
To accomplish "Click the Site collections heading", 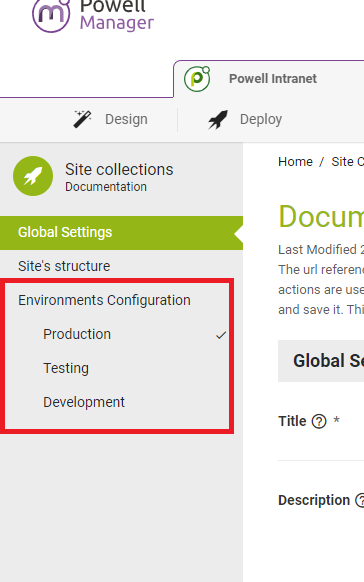I will tap(119, 170).
